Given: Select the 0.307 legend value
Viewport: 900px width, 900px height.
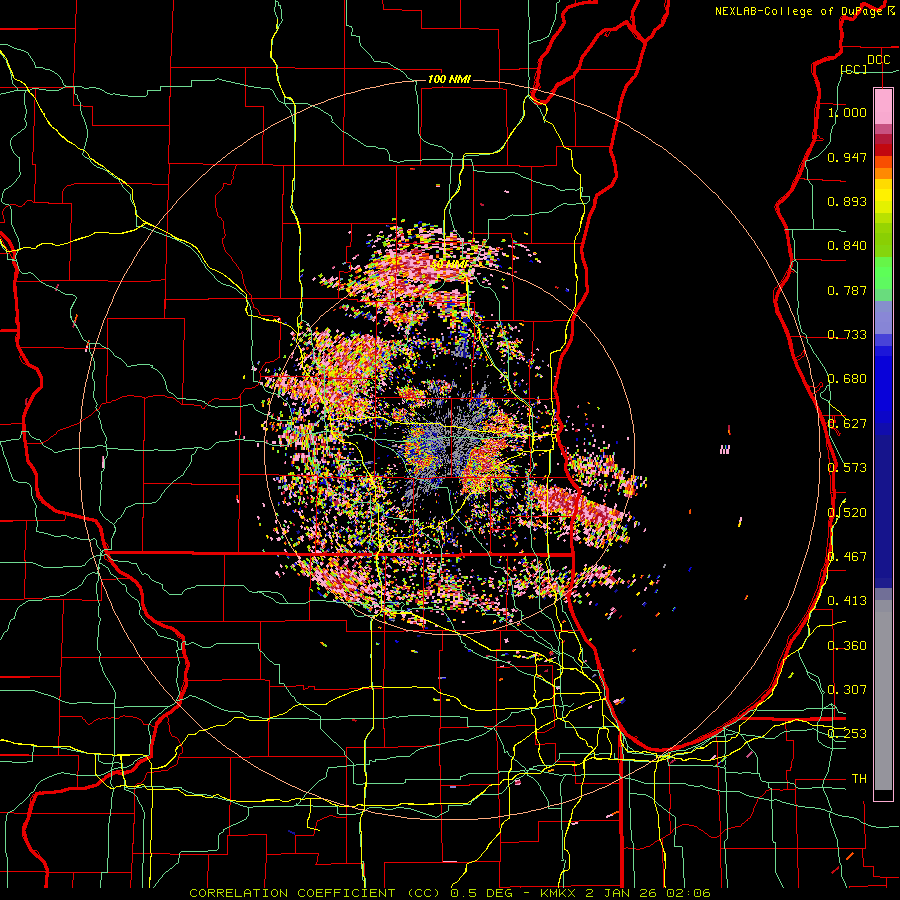Looking at the screenshot, I should pos(847,689).
